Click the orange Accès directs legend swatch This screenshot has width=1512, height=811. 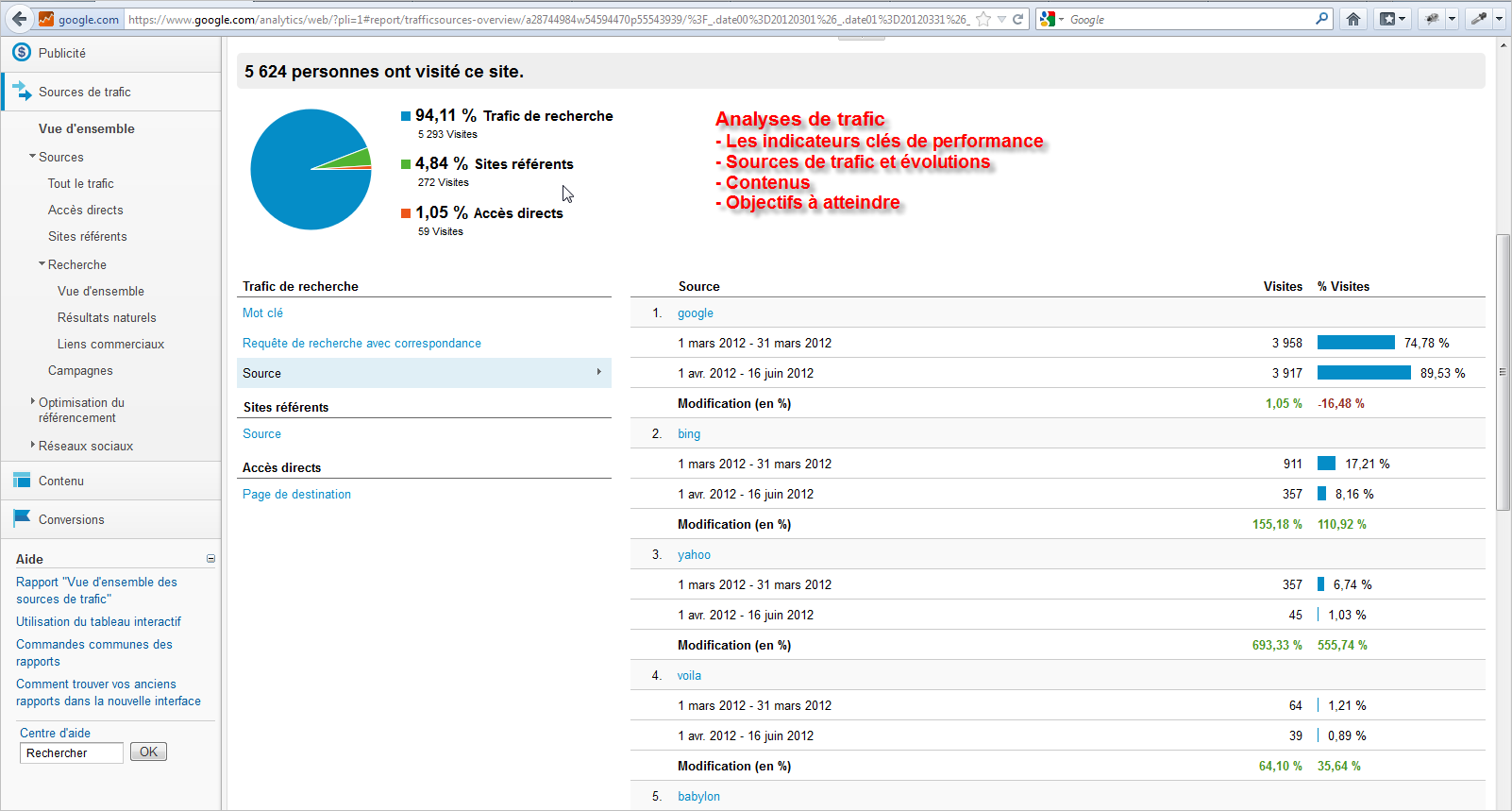click(x=406, y=213)
